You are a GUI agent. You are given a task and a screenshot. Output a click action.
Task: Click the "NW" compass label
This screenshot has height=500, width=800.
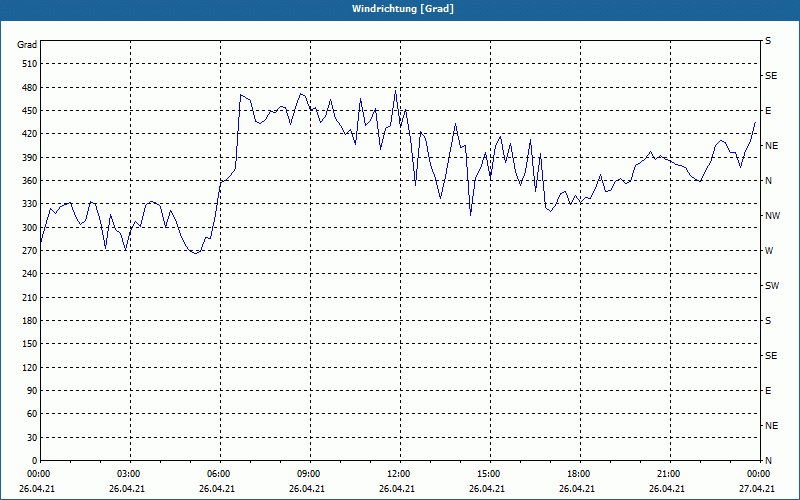(772, 216)
